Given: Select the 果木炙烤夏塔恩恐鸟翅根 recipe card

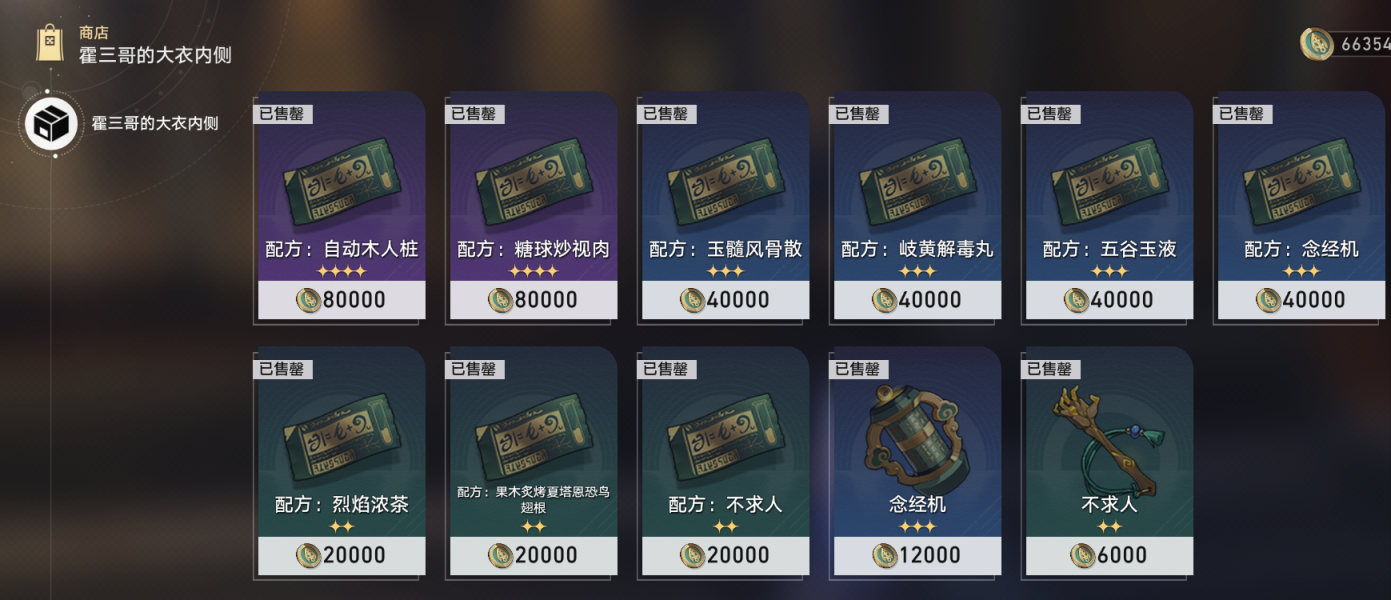Looking at the screenshot, I should (x=533, y=463).
